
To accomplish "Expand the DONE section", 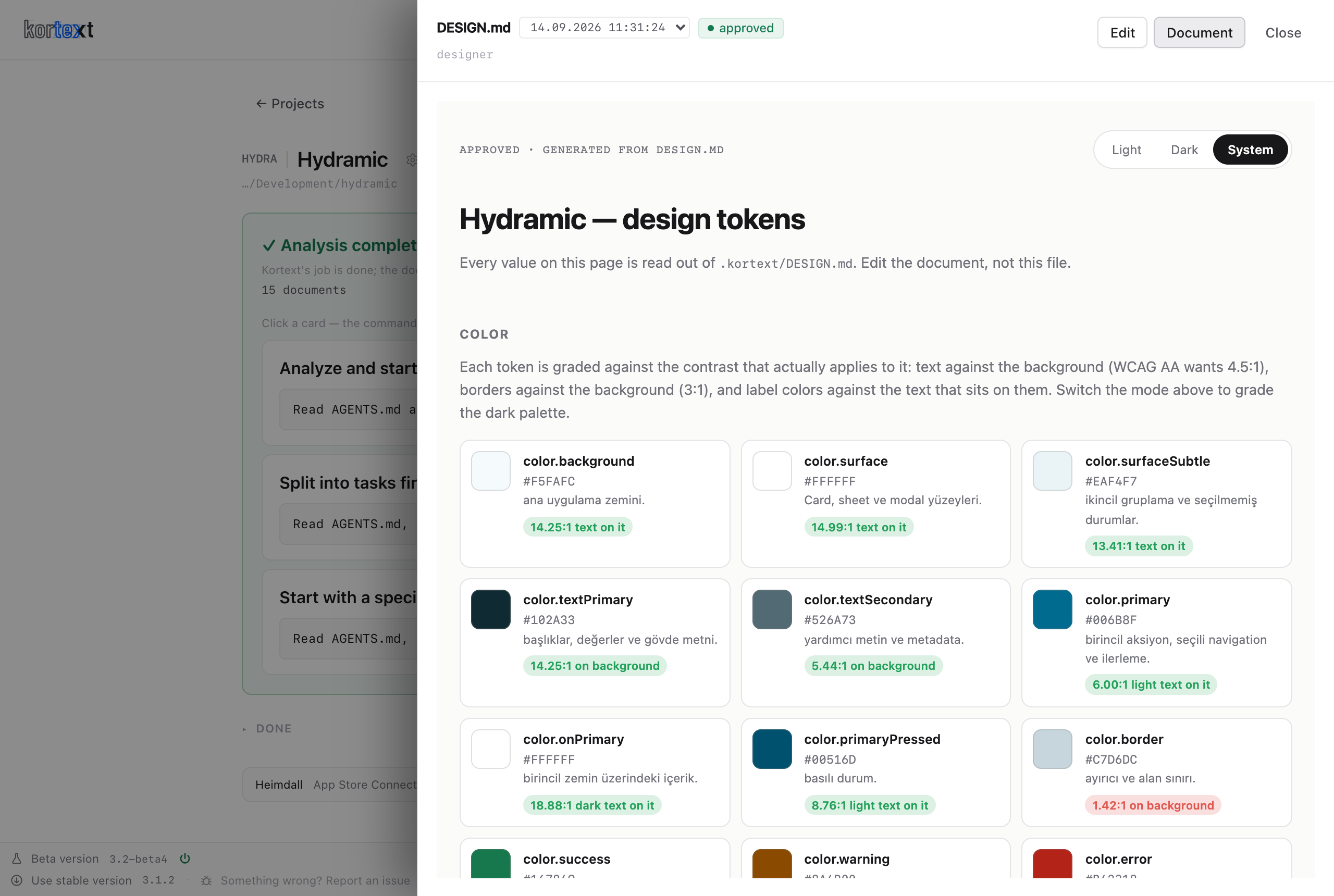I will coord(267,728).
